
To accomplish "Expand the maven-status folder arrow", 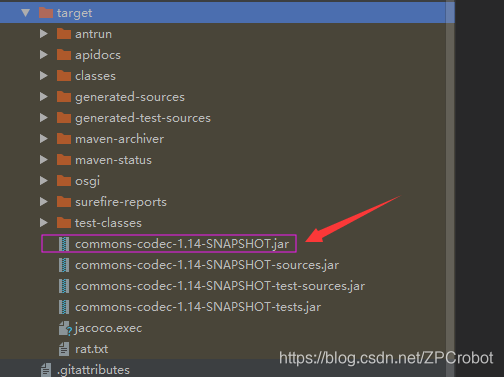I will 44,160.
